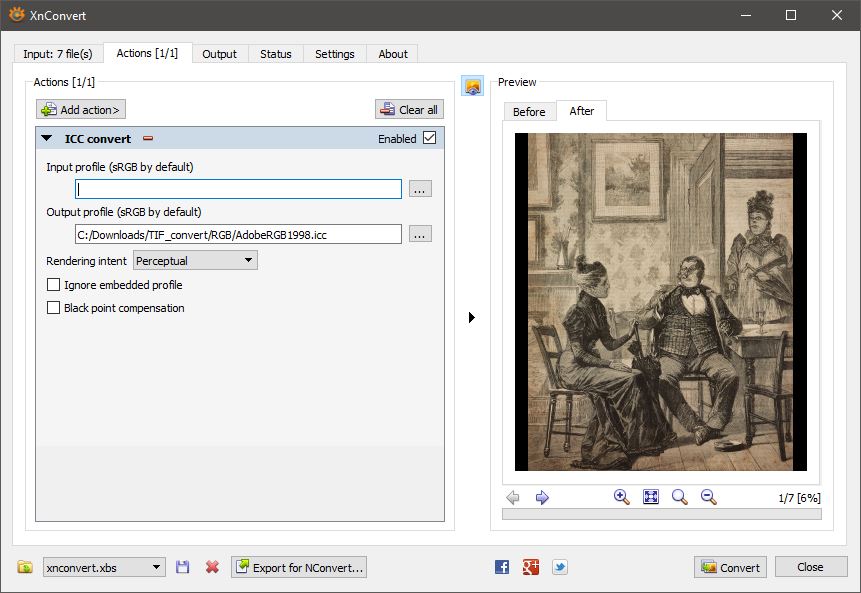Go to next preview image arrow
Screen dimensions: 861x593
click(542, 497)
